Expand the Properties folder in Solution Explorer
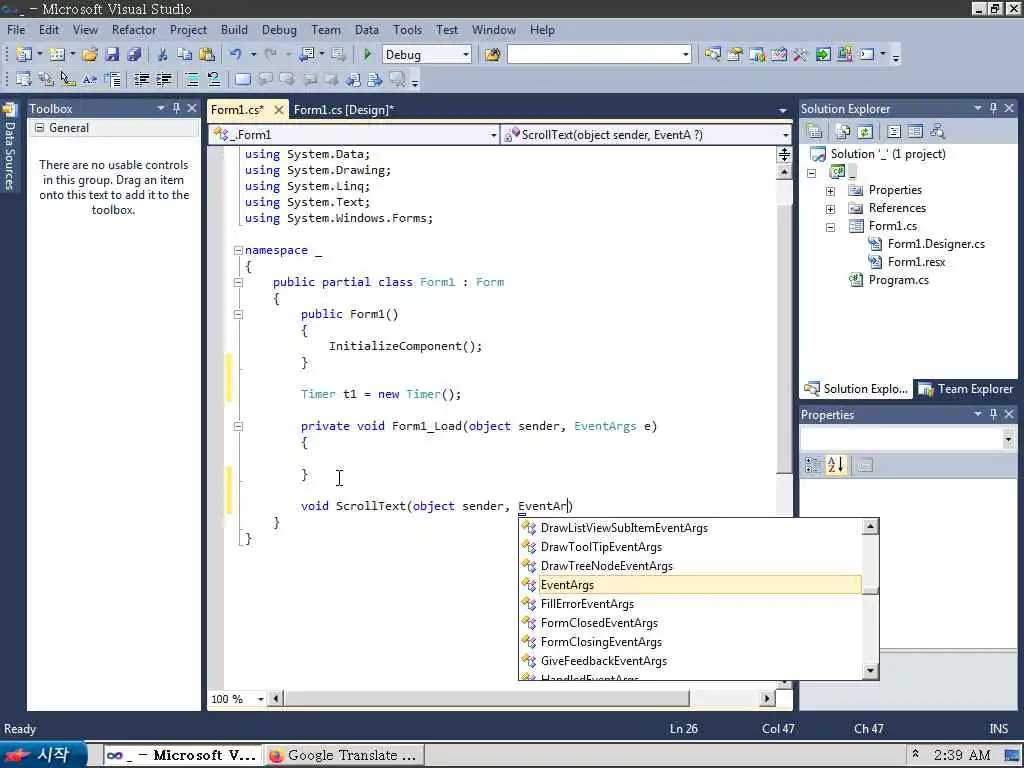 [830, 191]
